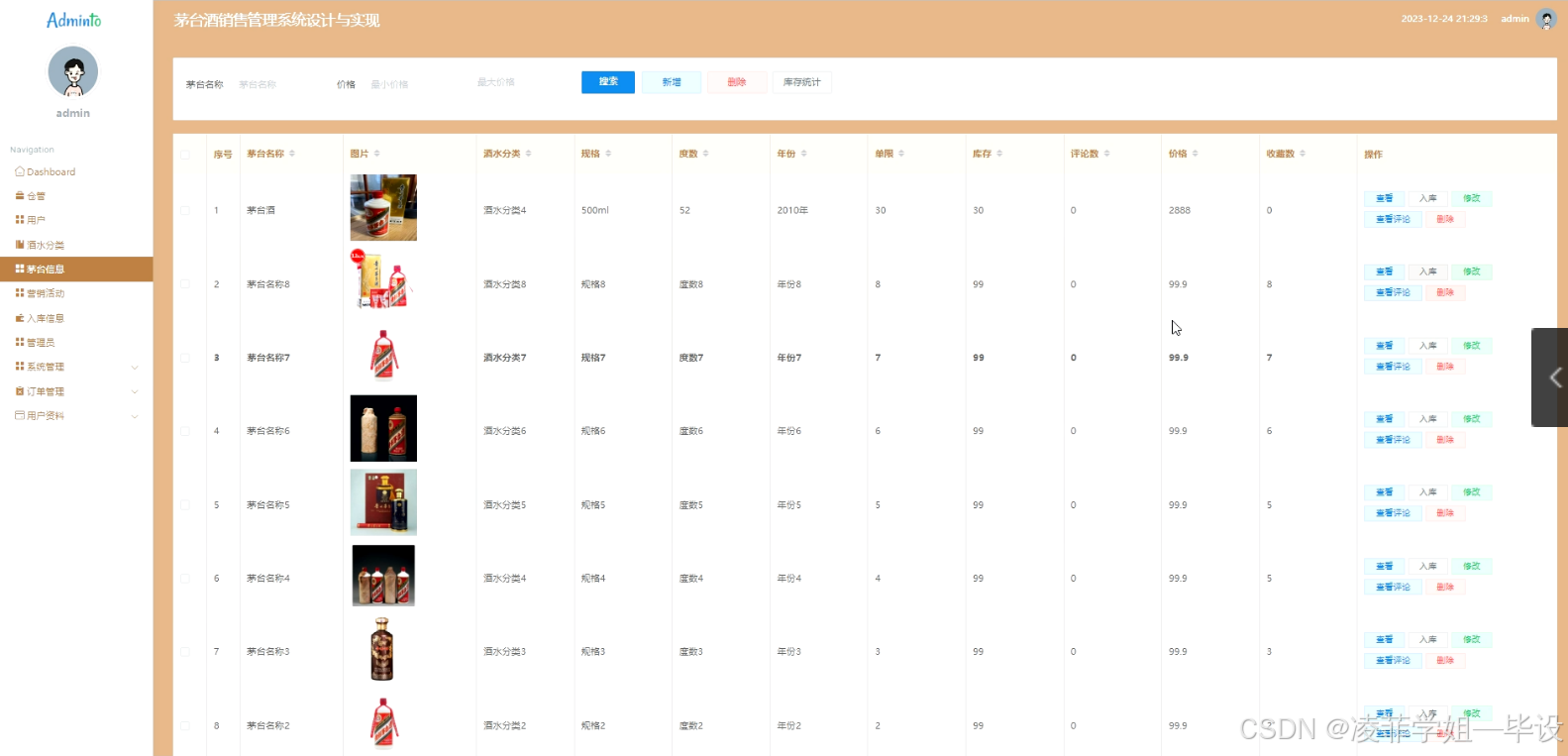The width and height of the screenshot is (1568, 756).
Task: Check the checkbox for row 1 茅台酒
Action: (x=185, y=210)
